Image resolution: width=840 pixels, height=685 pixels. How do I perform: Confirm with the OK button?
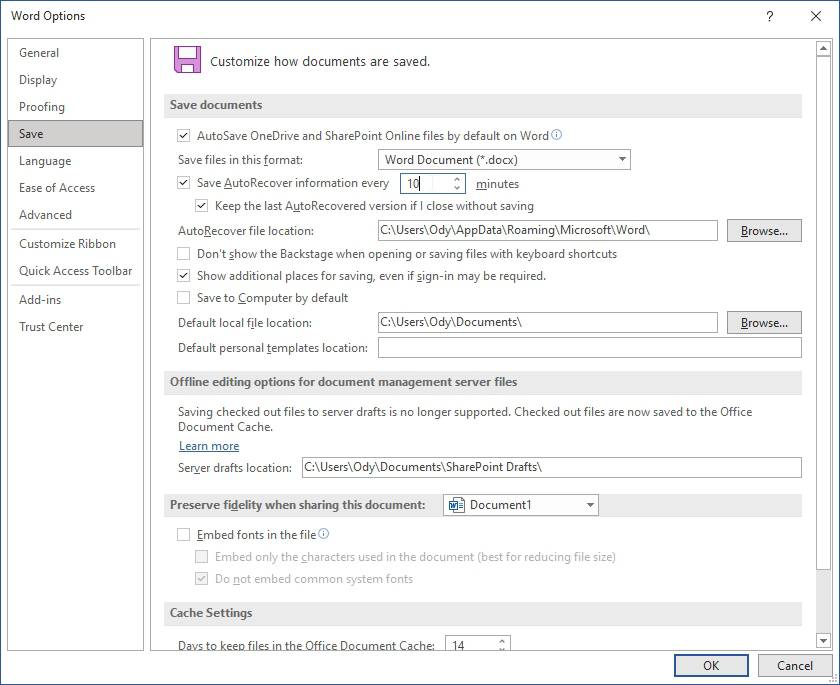tap(711, 665)
